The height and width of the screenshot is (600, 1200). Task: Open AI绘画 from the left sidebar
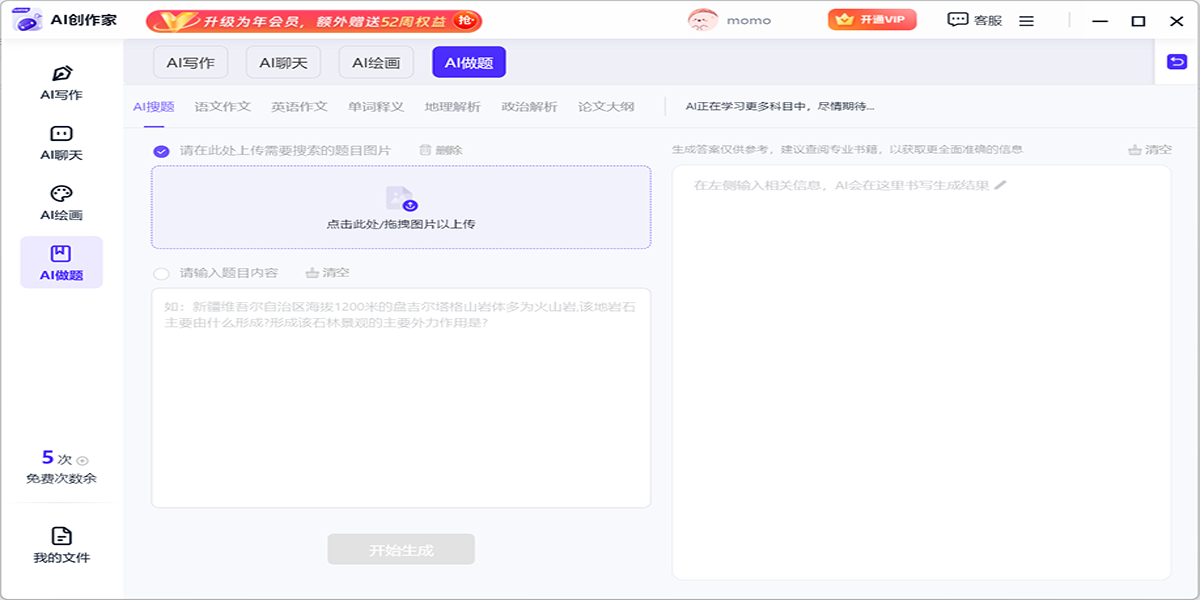coord(61,203)
